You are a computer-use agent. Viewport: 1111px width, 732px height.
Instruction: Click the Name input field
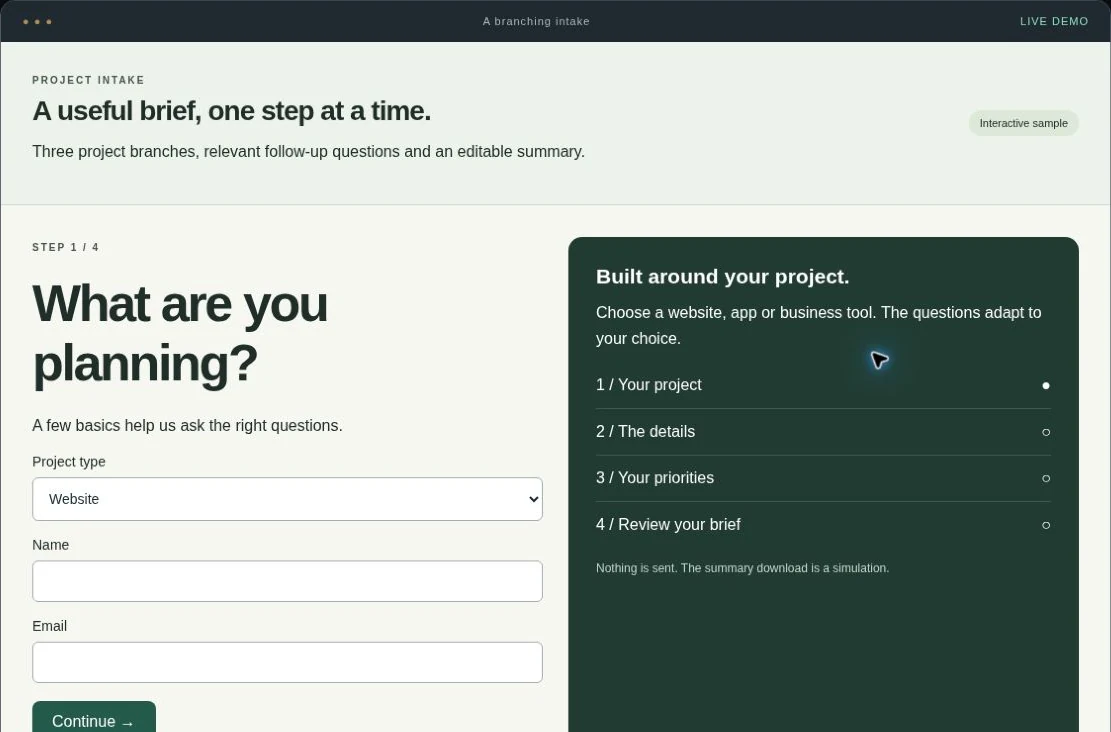click(x=287, y=581)
